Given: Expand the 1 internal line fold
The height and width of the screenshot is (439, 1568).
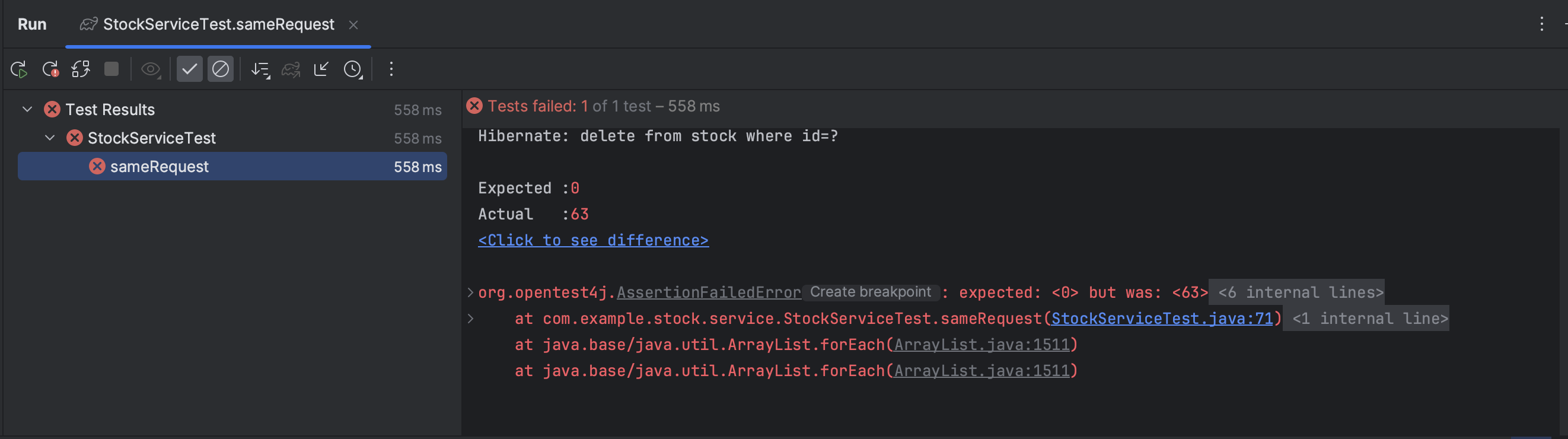Looking at the screenshot, I should pos(1366,319).
